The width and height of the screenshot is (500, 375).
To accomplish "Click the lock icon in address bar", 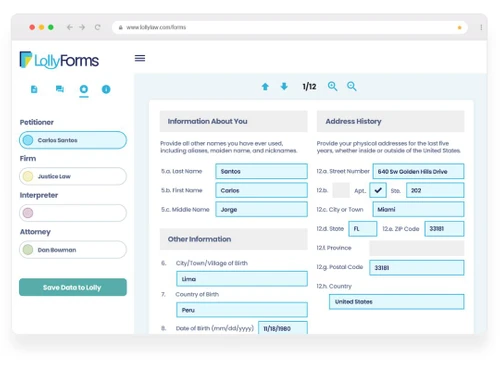I will click(x=121, y=27).
